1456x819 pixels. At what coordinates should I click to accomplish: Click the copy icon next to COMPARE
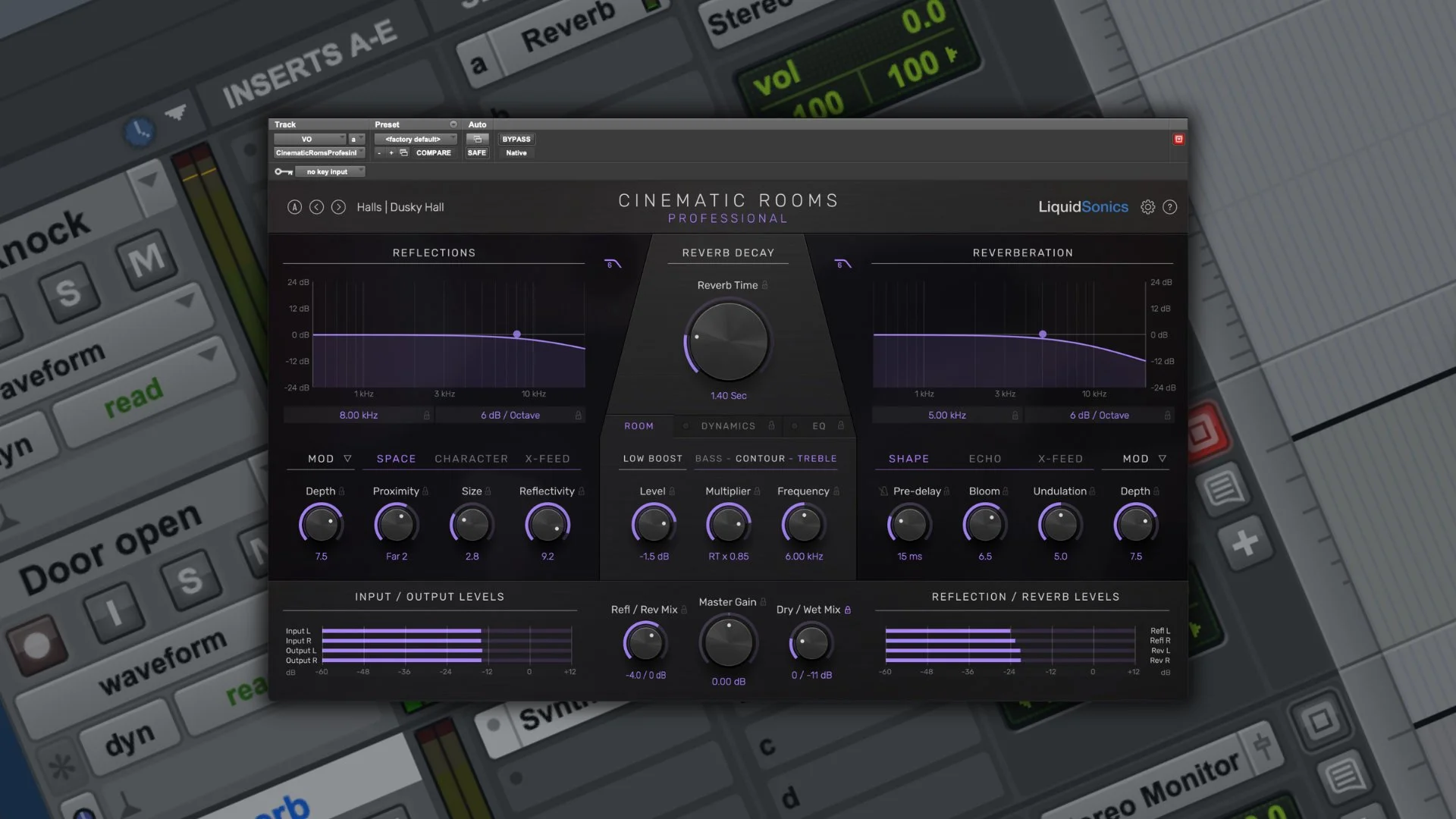click(x=403, y=152)
